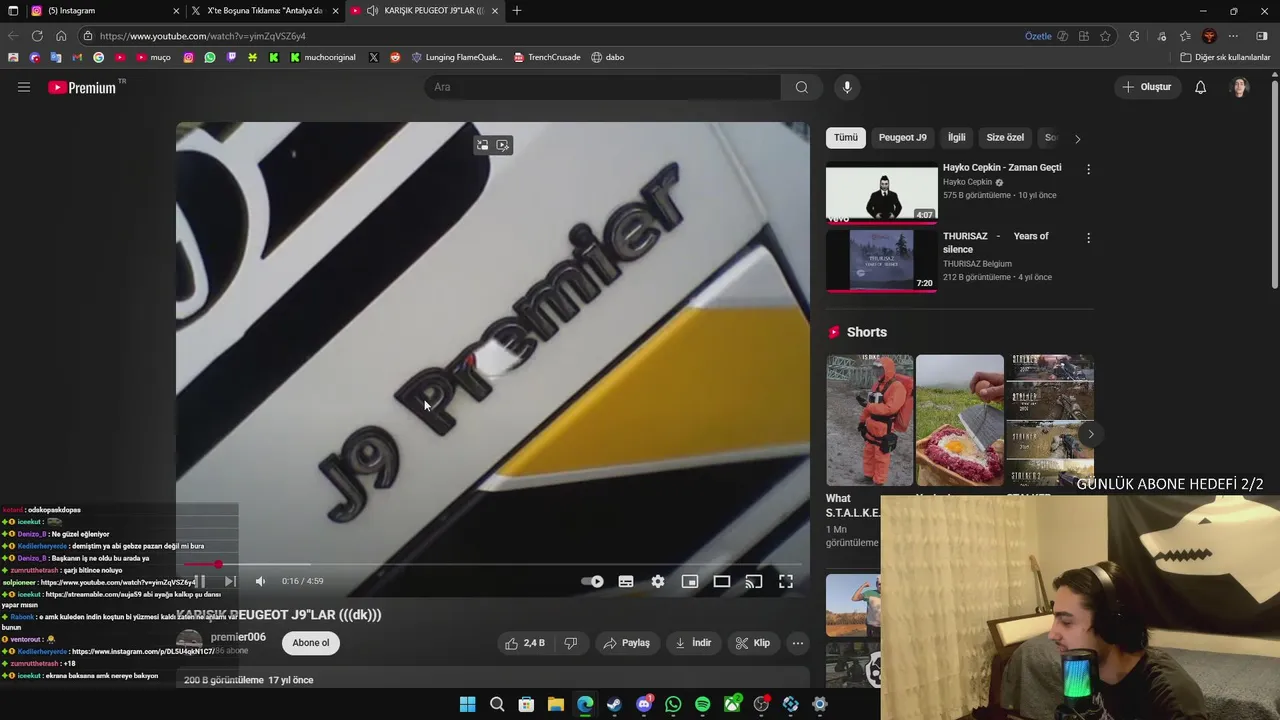Open more actions three-dot menu
The height and width of the screenshot is (720, 1280).
coord(797,643)
